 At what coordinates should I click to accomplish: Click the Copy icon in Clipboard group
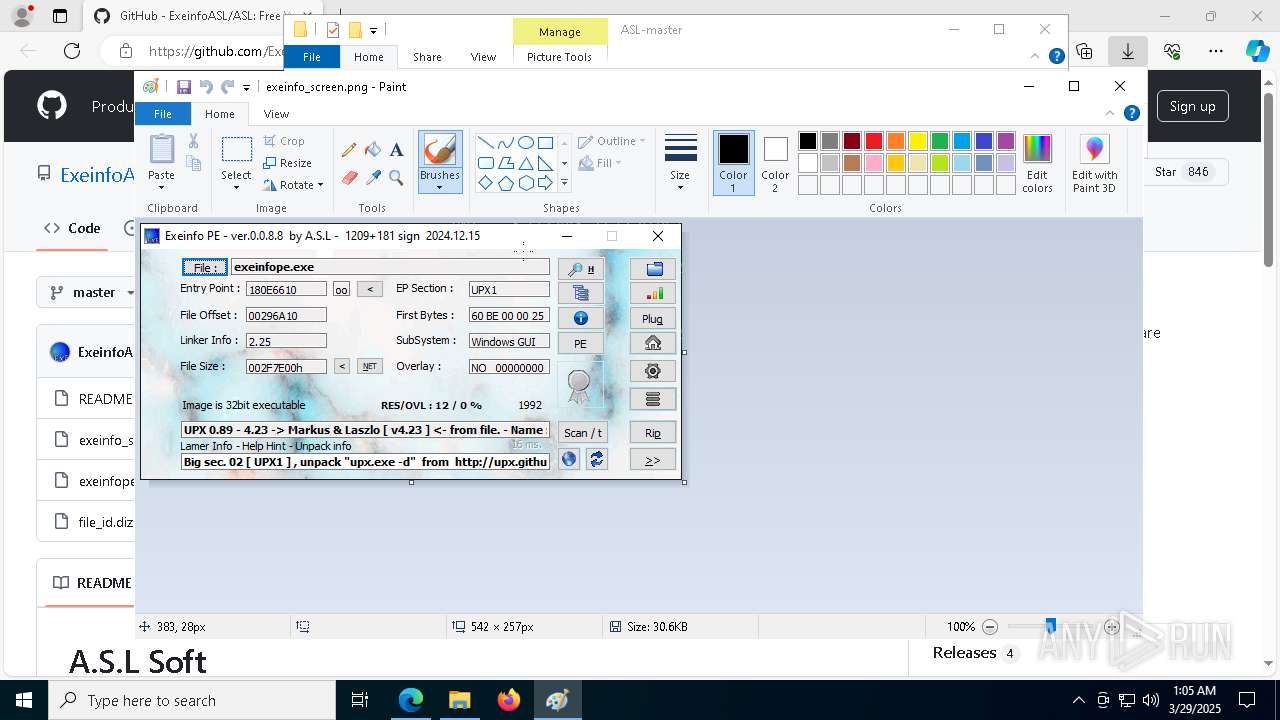(193, 163)
